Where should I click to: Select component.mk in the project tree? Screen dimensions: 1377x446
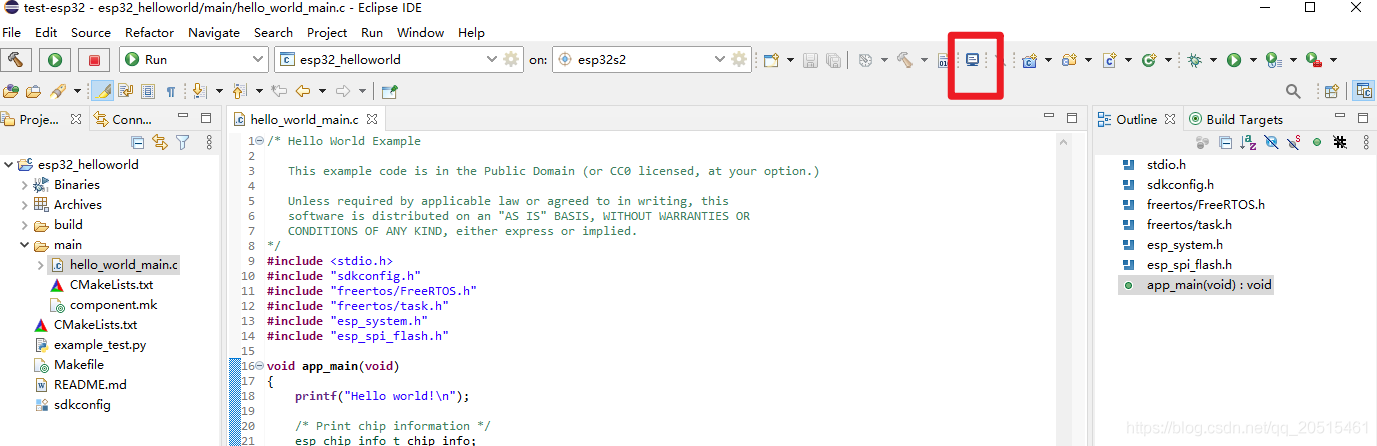pyautogui.click(x=113, y=304)
